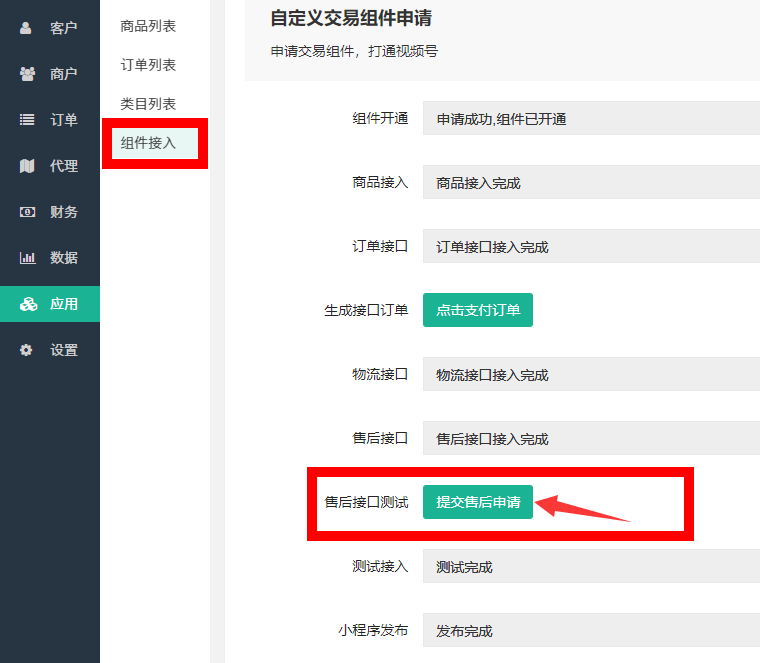Viewport: 760px width, 663px height.
Task: Click the 提交售后申请 button
Action: (478, 502)
